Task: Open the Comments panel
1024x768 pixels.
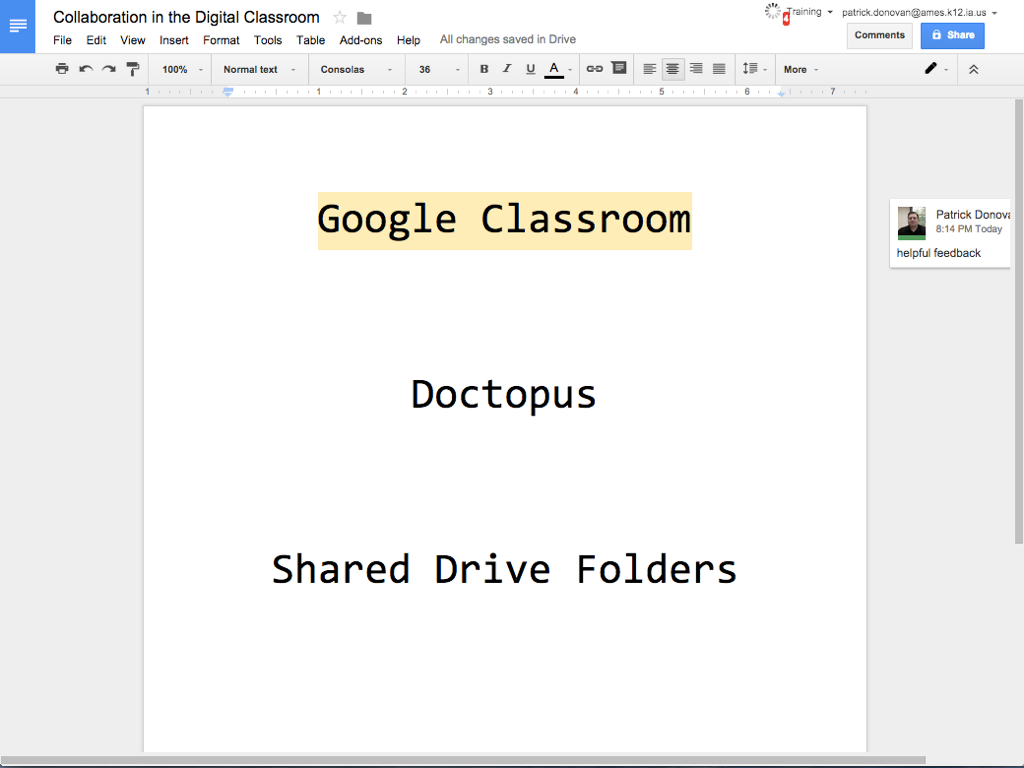Action: 879,35
